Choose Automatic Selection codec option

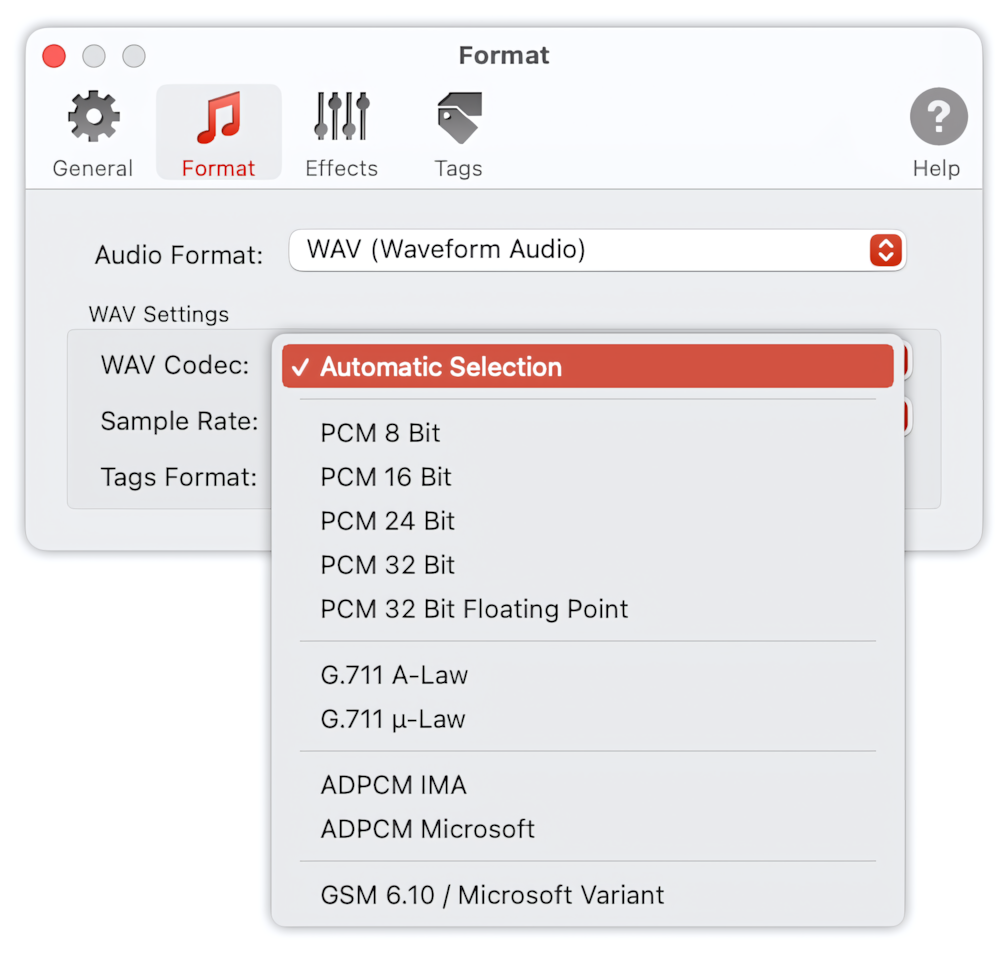point(588,366)
